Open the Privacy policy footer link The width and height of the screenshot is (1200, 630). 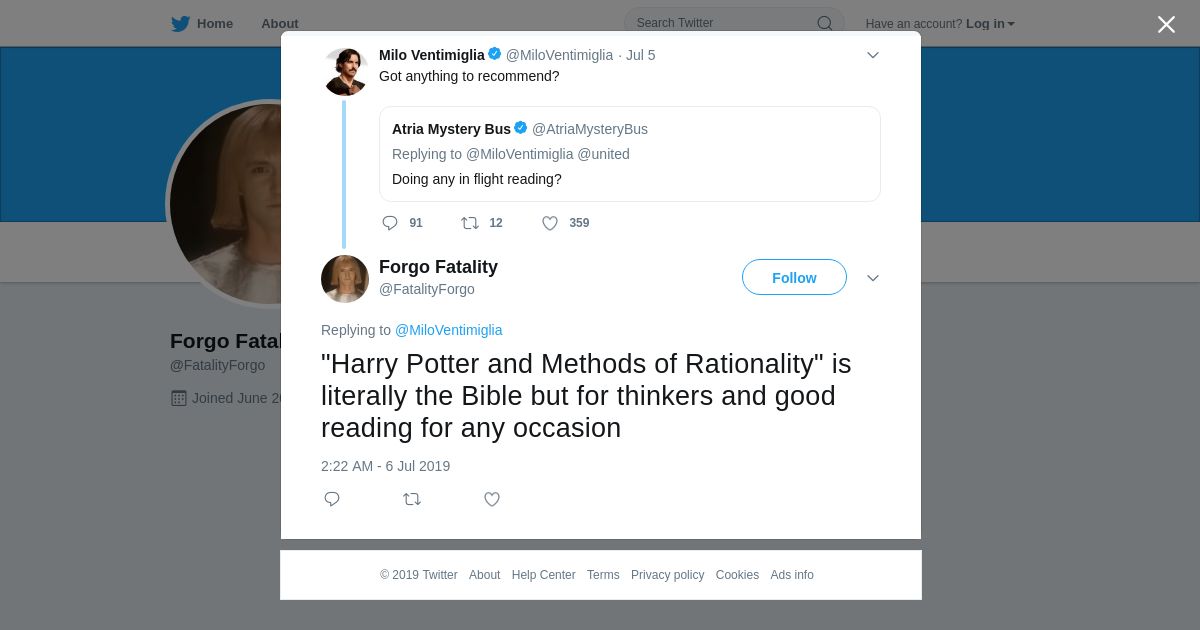tap(667, 575)
